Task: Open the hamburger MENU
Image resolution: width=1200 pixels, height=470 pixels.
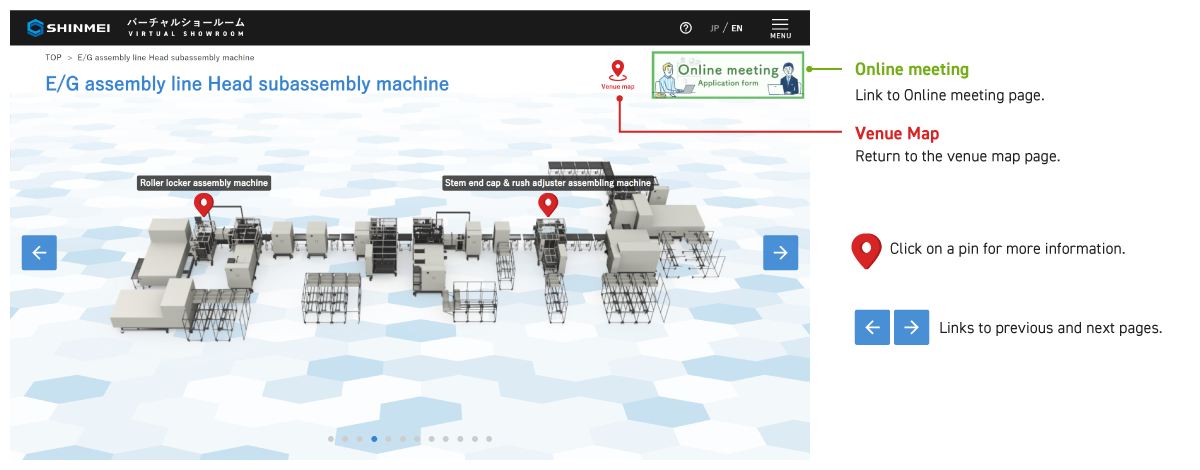Action: 781,28
